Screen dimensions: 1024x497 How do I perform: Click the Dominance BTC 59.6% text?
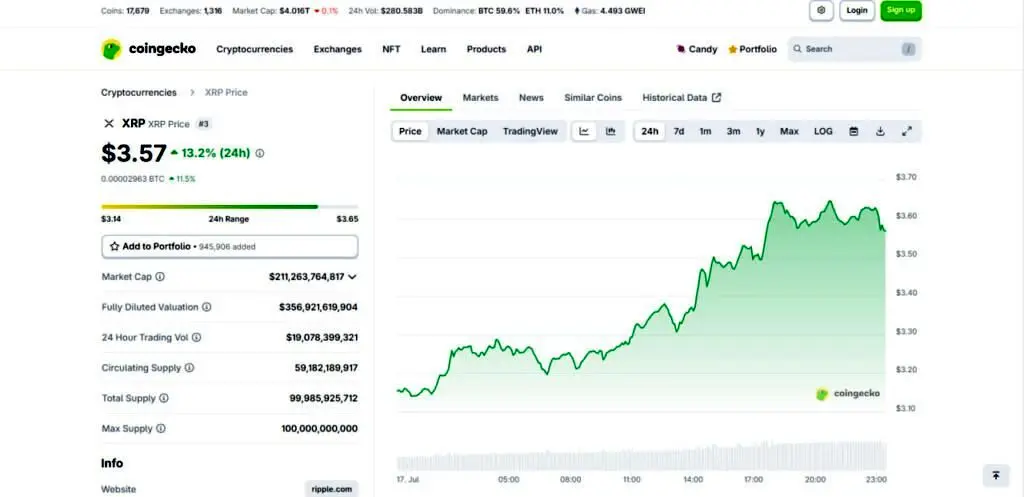point(477,10)
